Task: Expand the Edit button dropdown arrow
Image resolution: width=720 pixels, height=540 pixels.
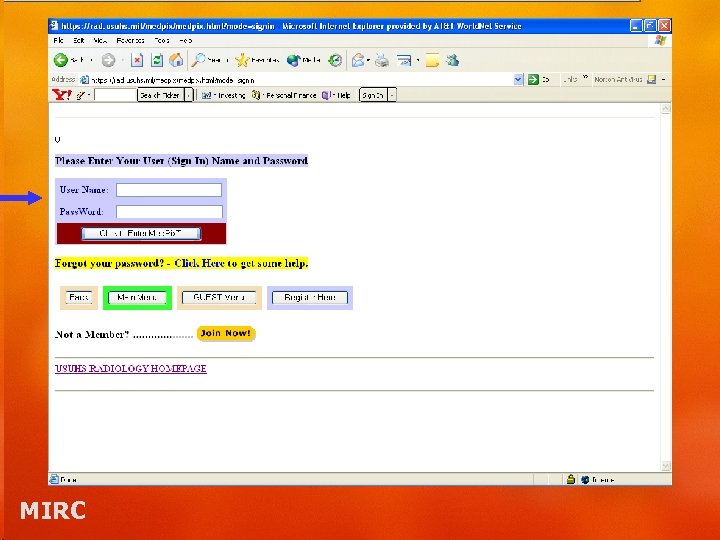Action: pyautogui.click(x=417, y=60)
